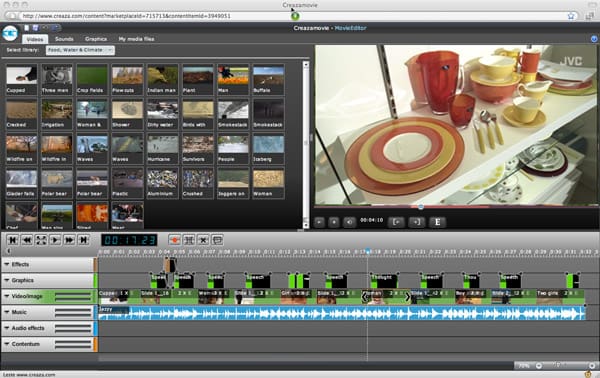The image size is (600, 378).
Task: Select the Iceberg video thumbnail
Action: coord(268,148)
